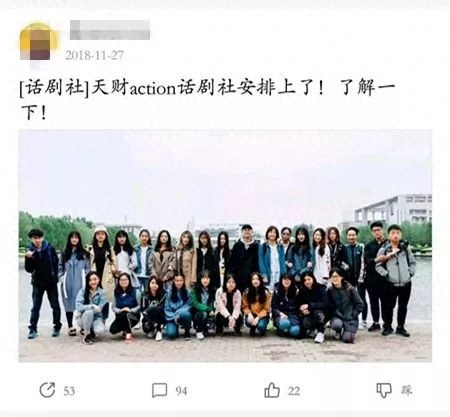Open the blurred username of the poster

(110, 30)
